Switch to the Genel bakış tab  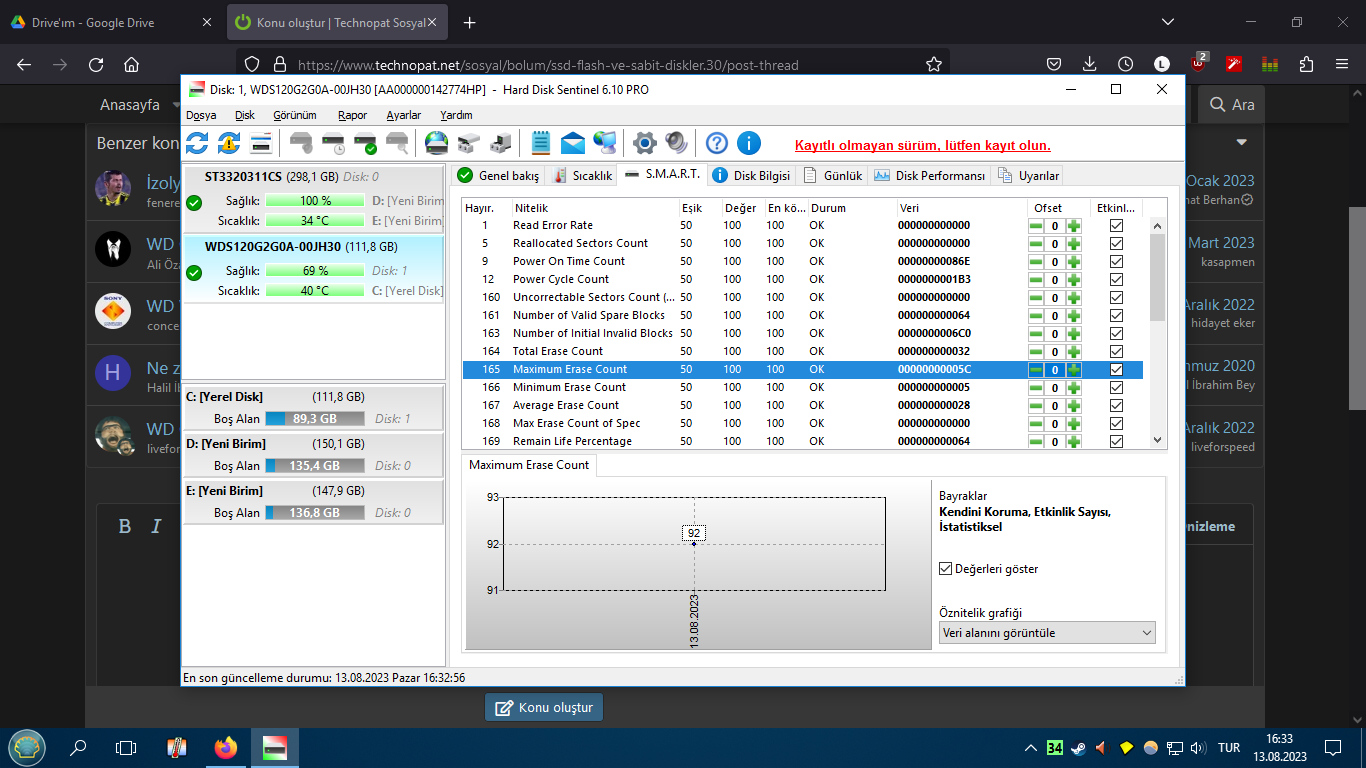tap(498, 176)
